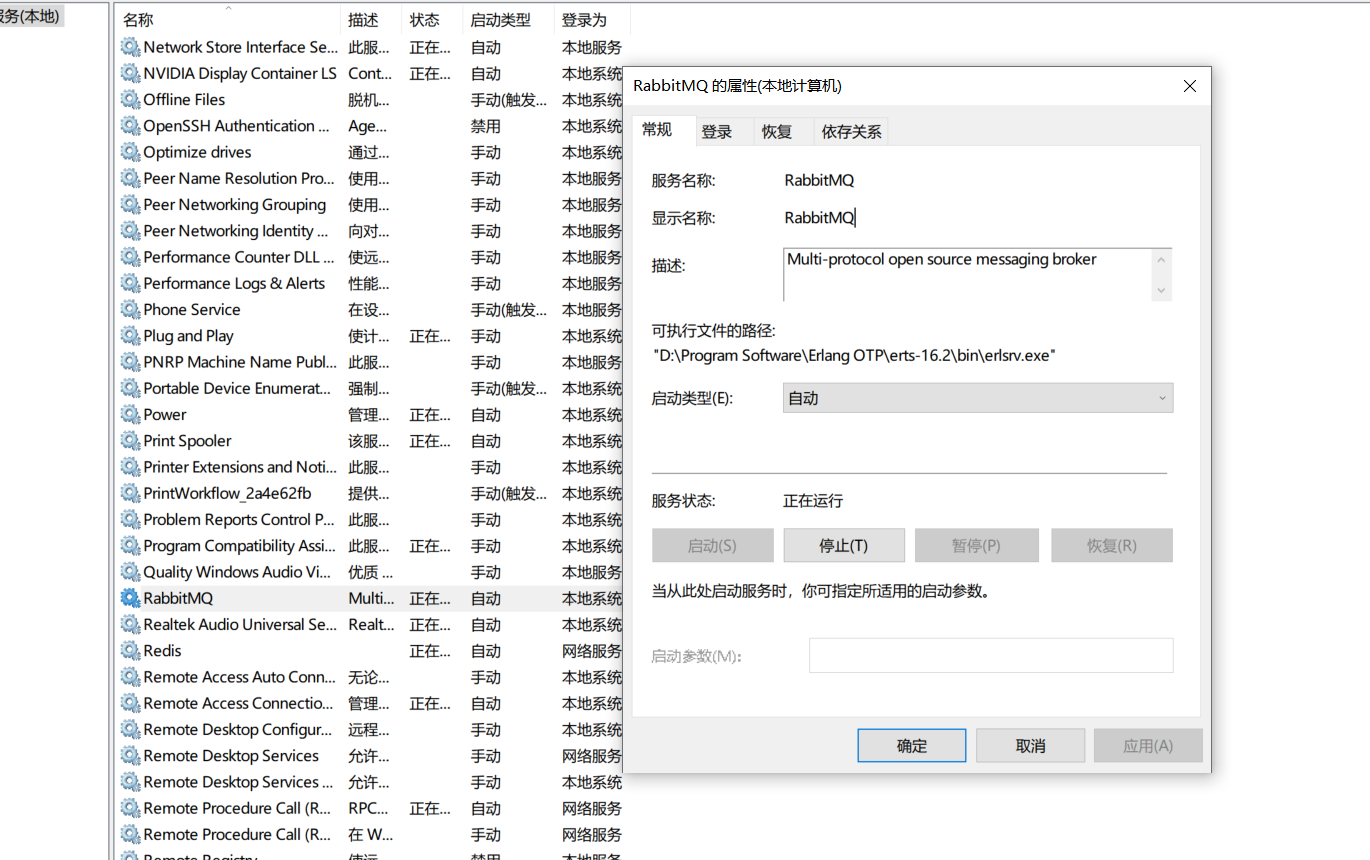Select the Optimize drives gear icon
Viewport: 1370px width, 860px height.
(130, 152)
